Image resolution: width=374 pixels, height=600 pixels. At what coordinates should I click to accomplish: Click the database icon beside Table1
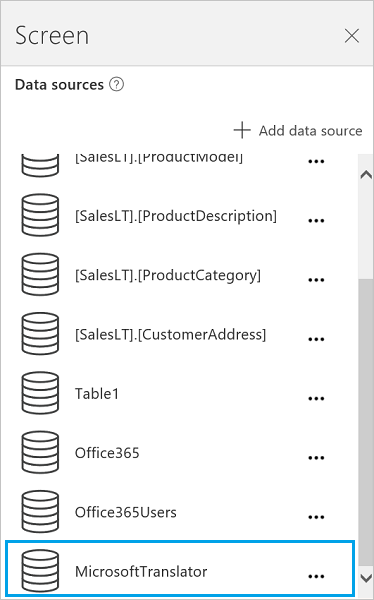[40, 393]
